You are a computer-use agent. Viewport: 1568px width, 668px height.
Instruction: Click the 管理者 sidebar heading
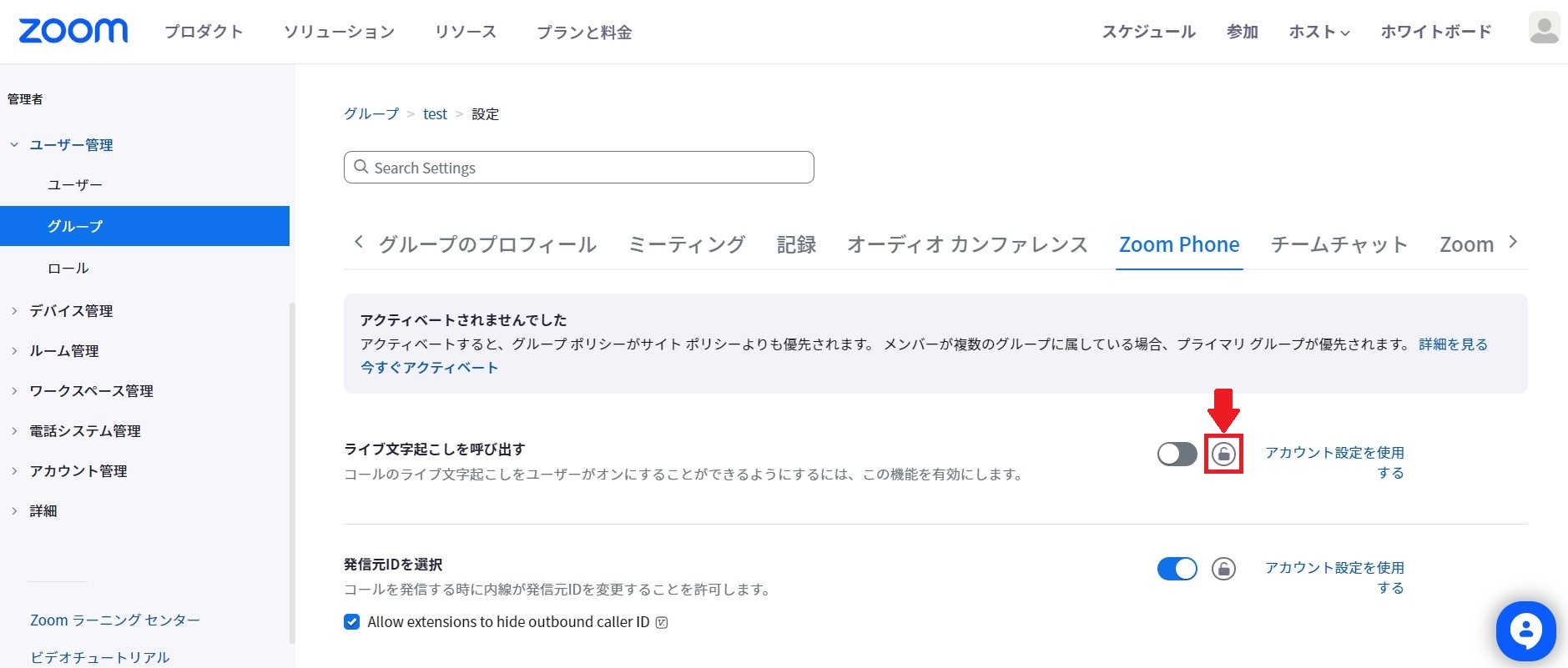point(25,99)
